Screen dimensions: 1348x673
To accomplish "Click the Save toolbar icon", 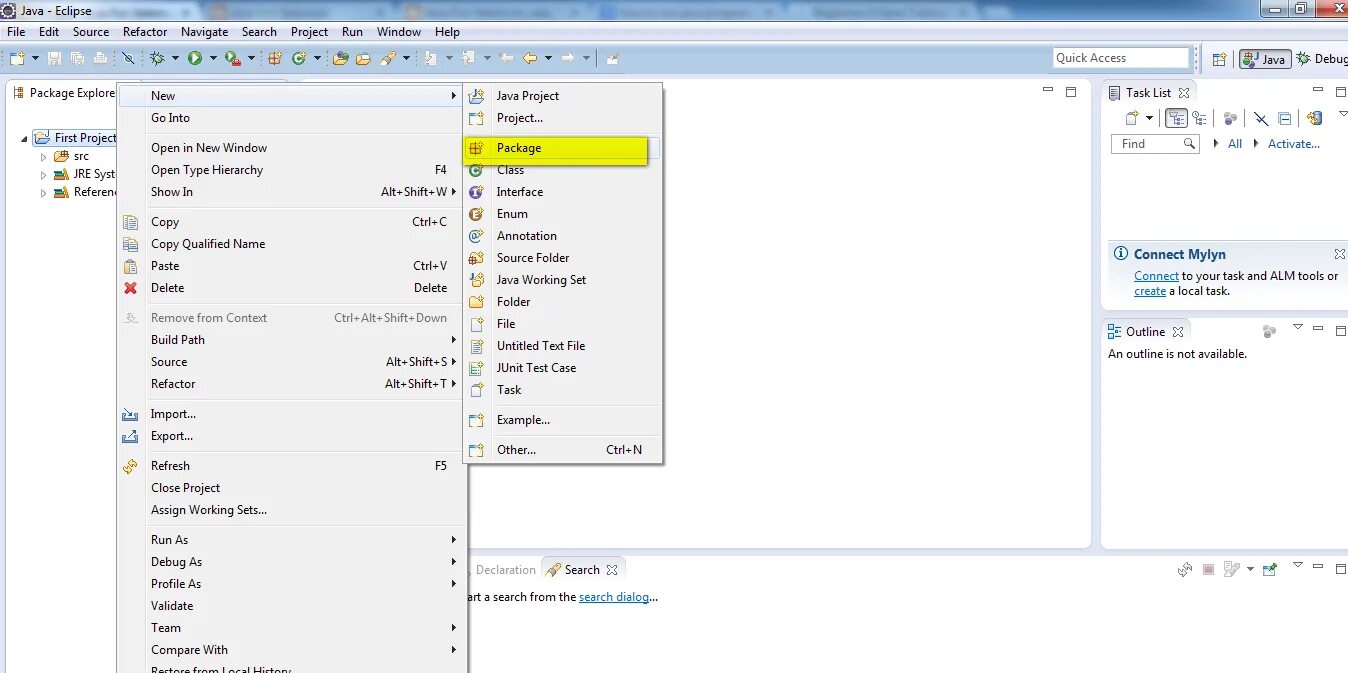I will [x=54, y=58].
